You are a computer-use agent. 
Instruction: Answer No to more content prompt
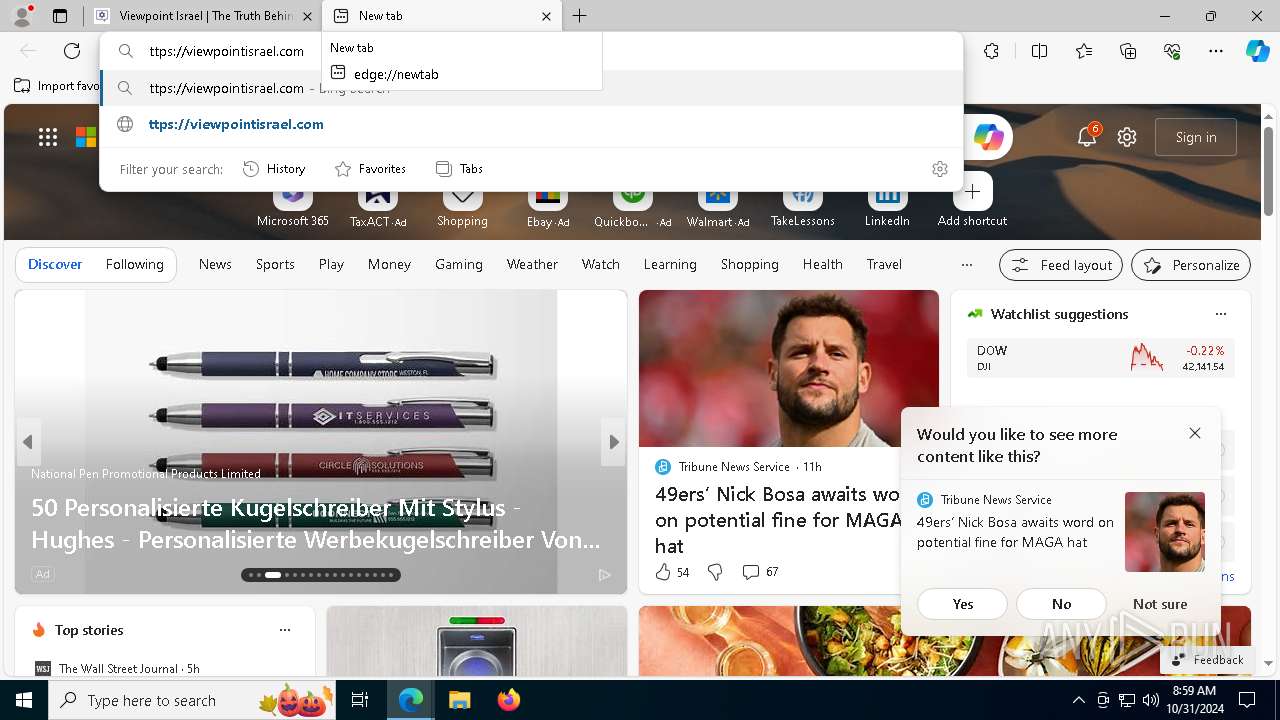(1061, 604)
